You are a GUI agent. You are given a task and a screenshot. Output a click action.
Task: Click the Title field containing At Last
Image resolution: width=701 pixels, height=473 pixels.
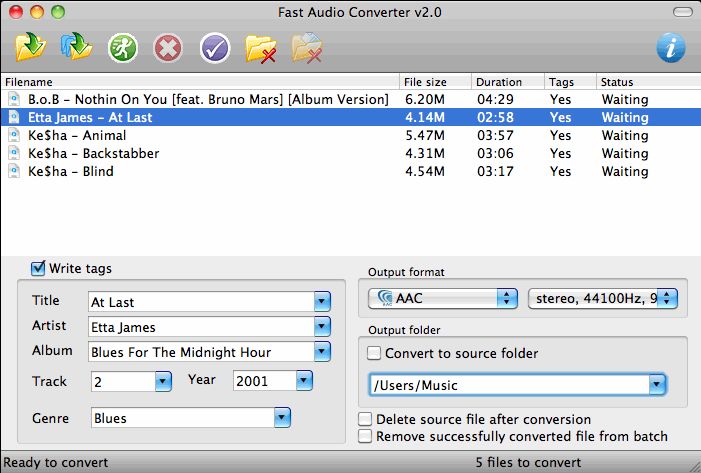click(x=201, y=302)
